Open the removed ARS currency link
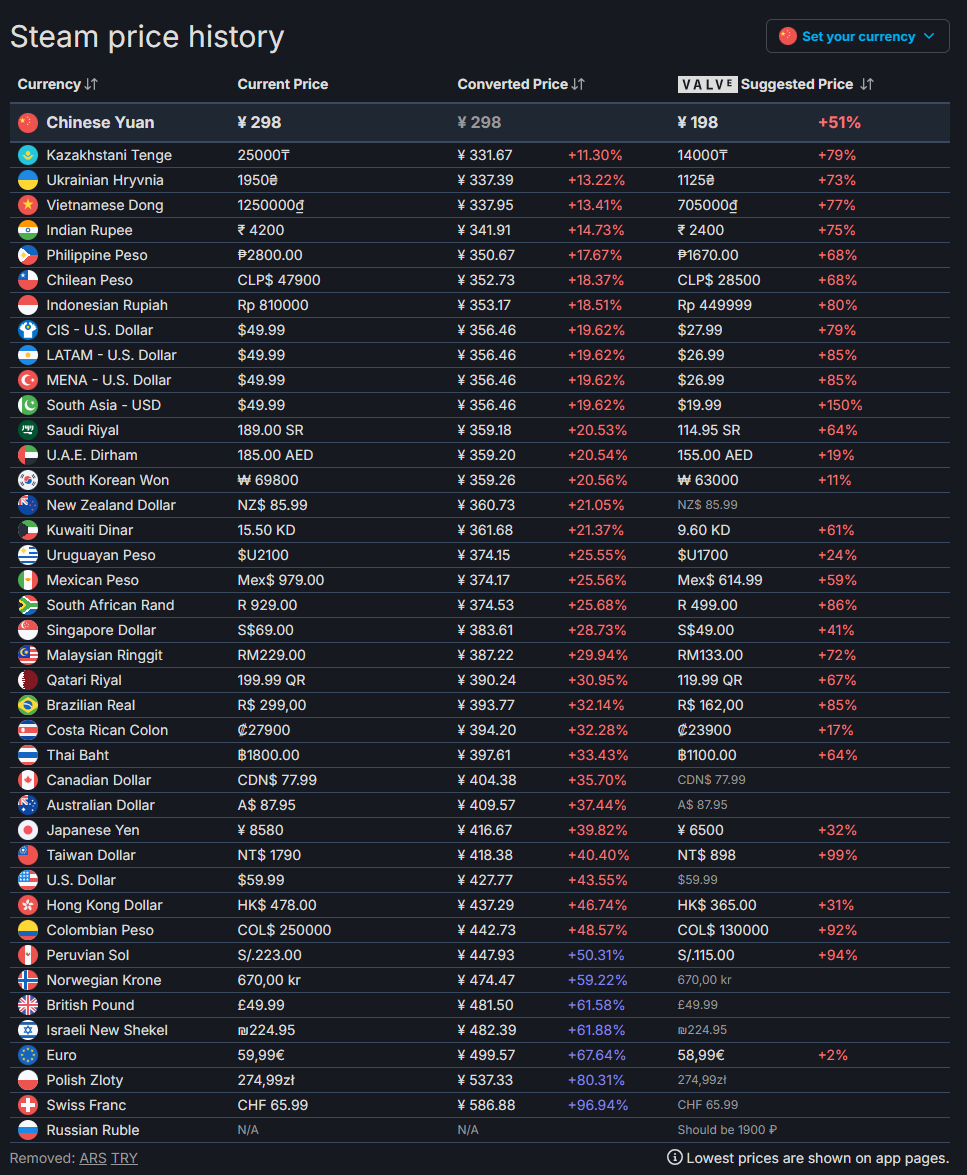The height and width of the screenshot is (1175, 967). [93, 1158]
